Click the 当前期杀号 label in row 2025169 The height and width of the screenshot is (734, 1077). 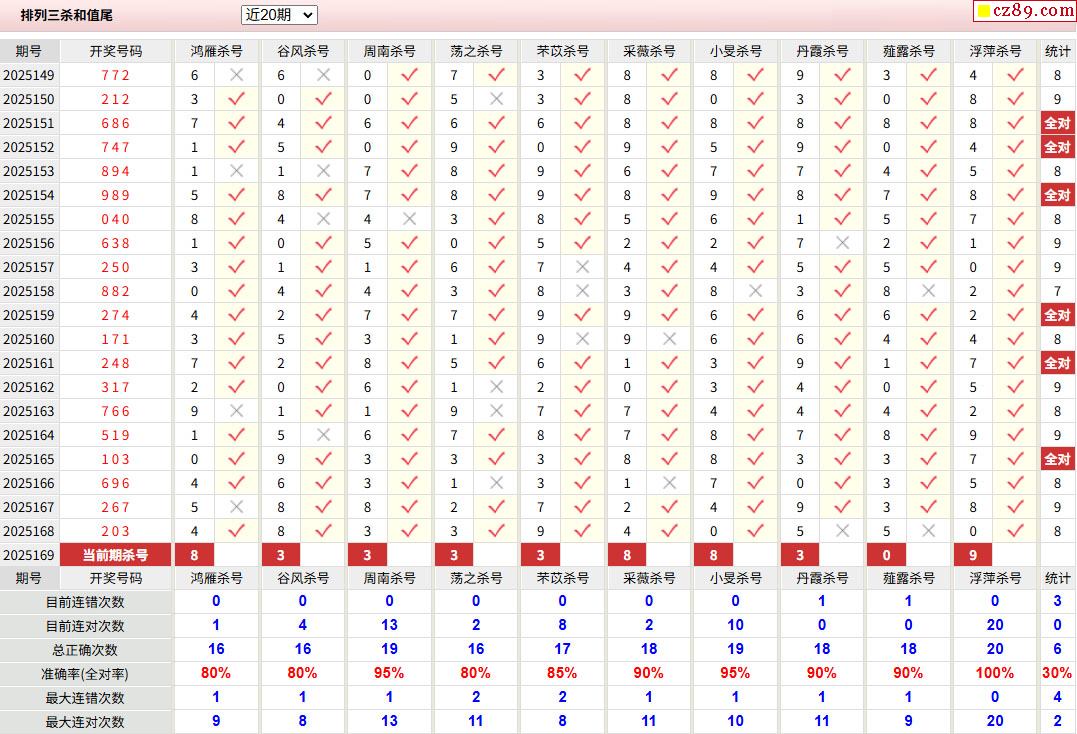(x=115, y=555)
